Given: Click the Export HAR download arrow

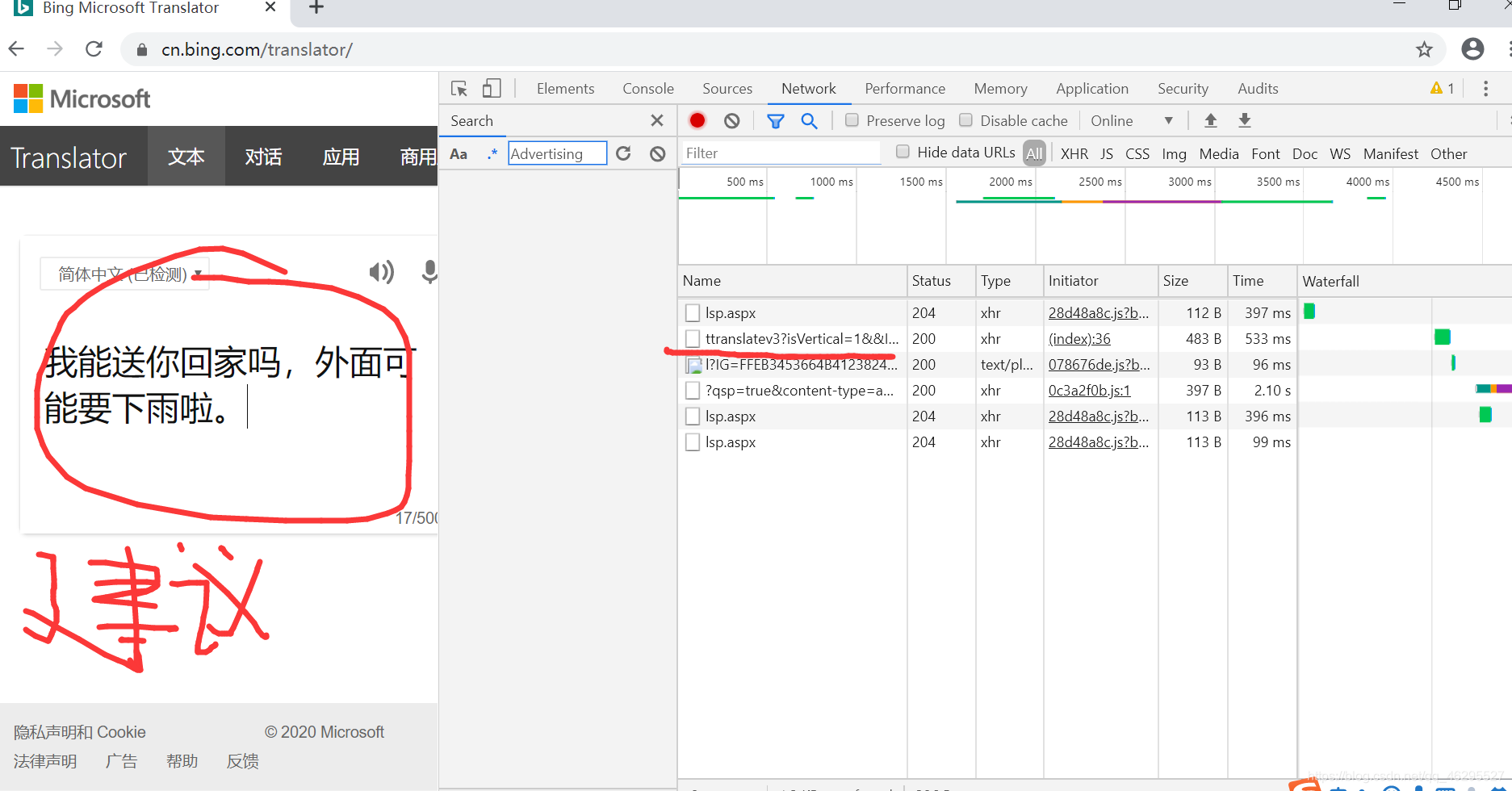Looking at the screenshot, I should [x=1245, y=120].
